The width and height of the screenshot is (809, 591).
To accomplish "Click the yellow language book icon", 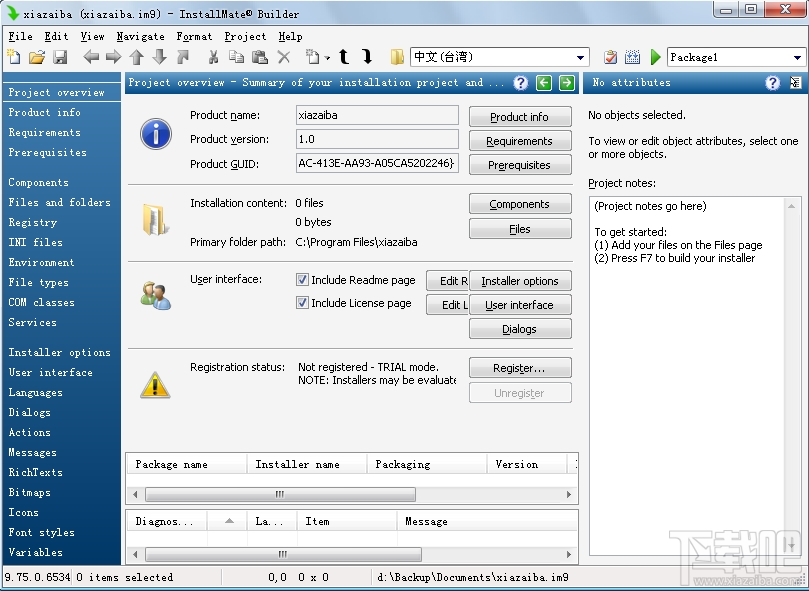I will click(x=397, y=57).
